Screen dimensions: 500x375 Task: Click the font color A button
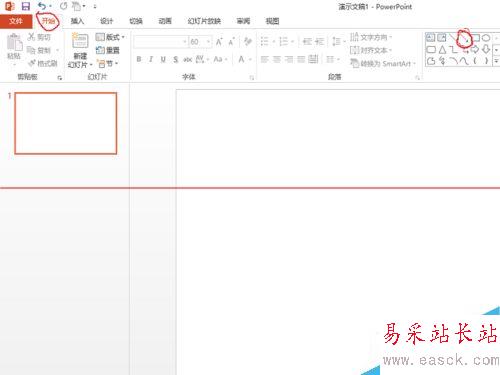tap(241, 59)
